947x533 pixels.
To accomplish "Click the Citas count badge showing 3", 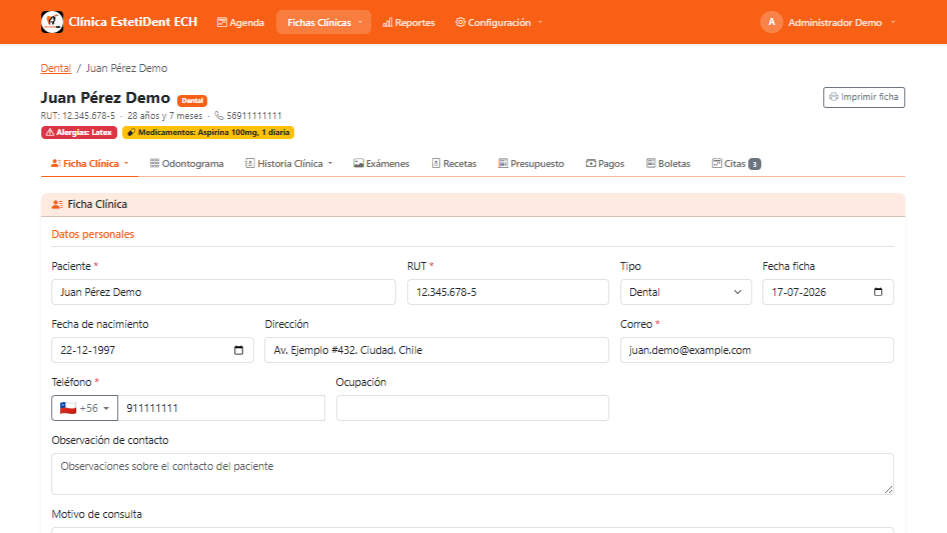I will click(x=754, y=164).
